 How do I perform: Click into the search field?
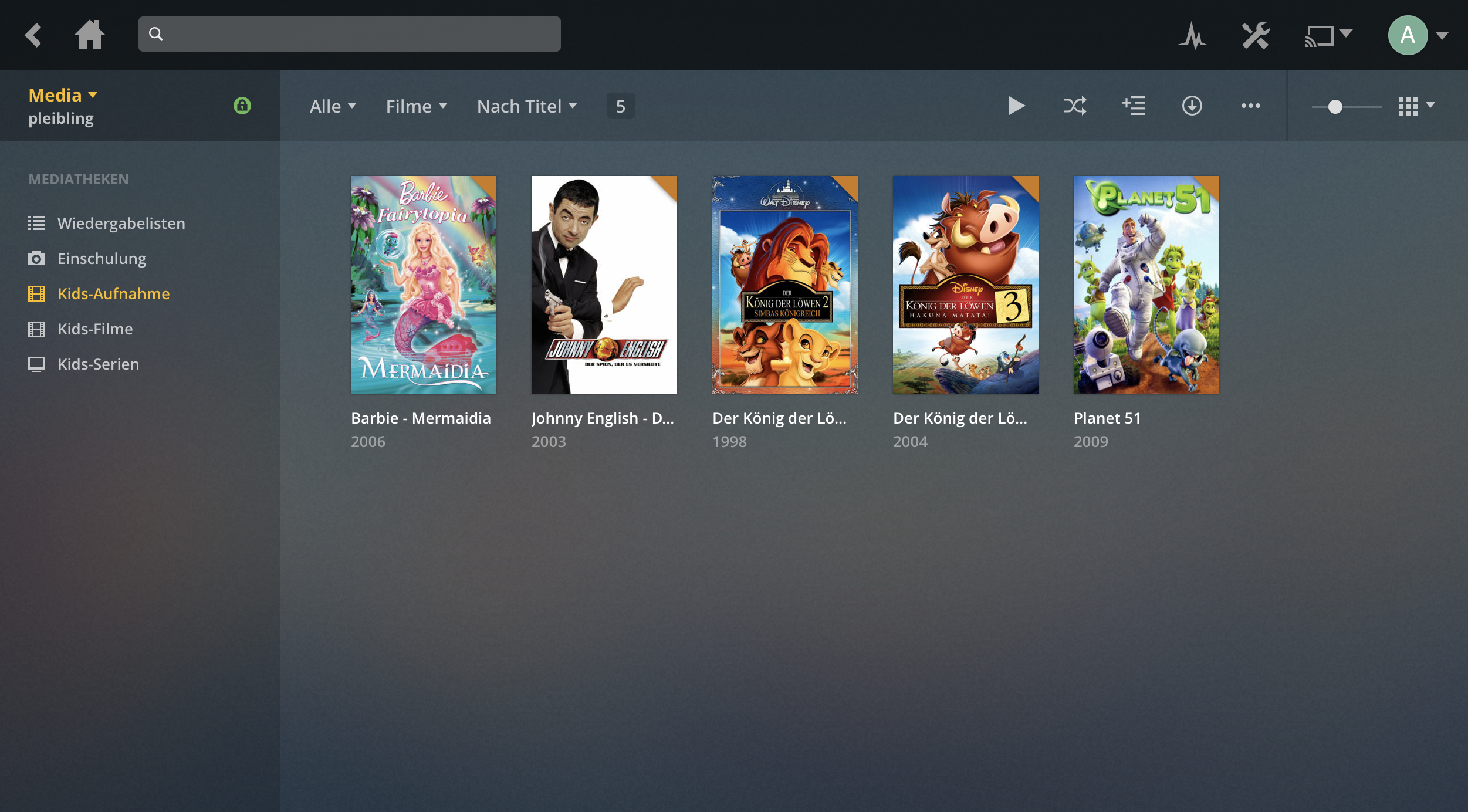pyautogui.click(x=349, y=34)
